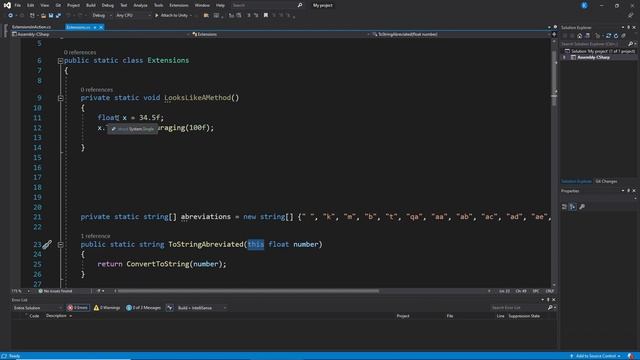Expand the Assembly-CSharp project node

(x=564, y=58)
